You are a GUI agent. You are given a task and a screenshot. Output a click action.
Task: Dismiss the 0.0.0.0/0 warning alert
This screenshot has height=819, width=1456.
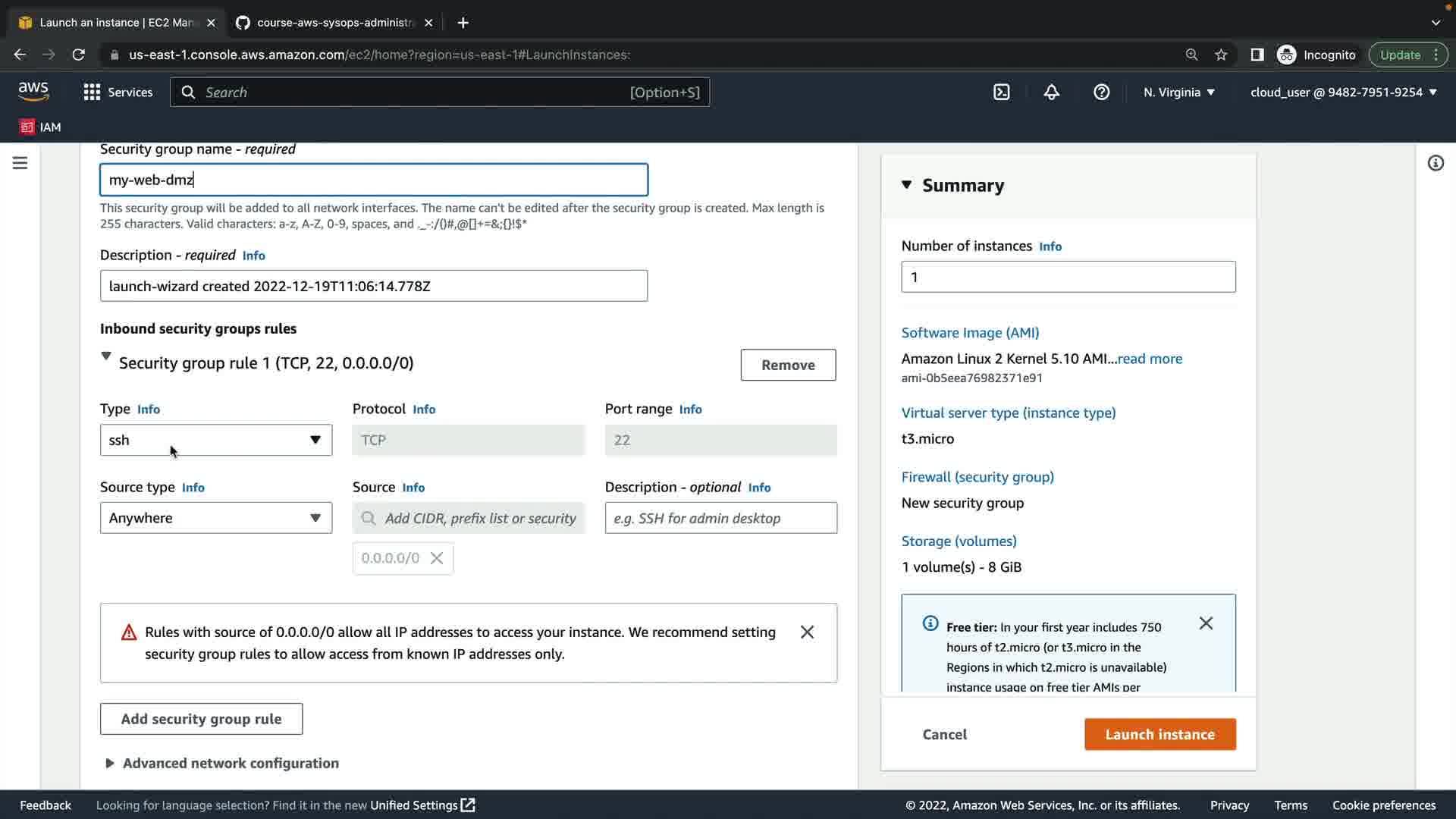(807, 632)
